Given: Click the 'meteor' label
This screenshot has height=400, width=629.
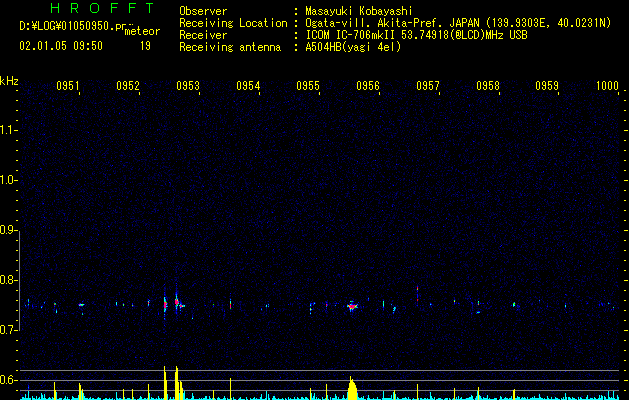Looking at the screenshot, I should tap(142, 31).
